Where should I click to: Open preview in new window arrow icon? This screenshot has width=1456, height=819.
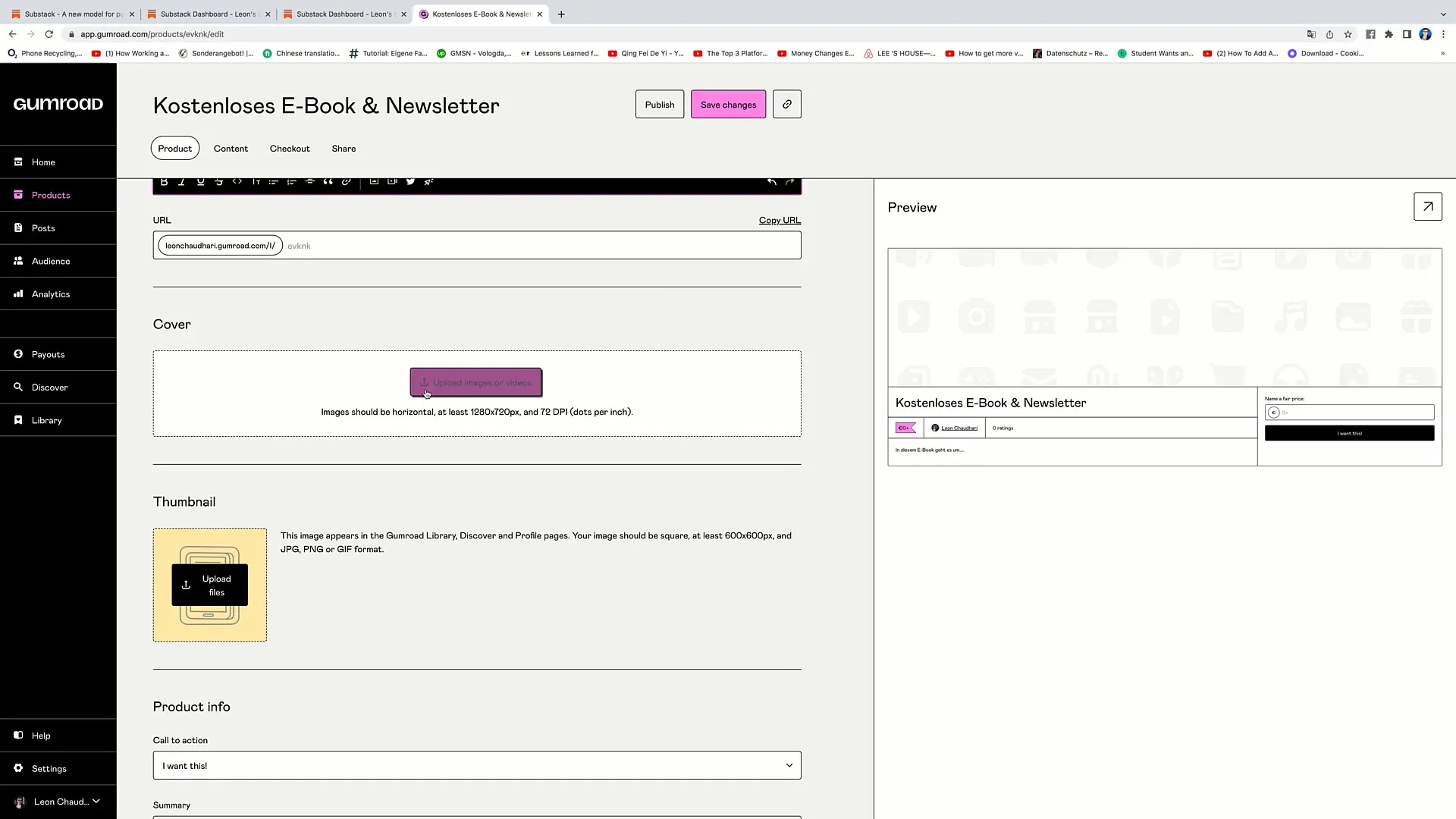[1427, 206]
